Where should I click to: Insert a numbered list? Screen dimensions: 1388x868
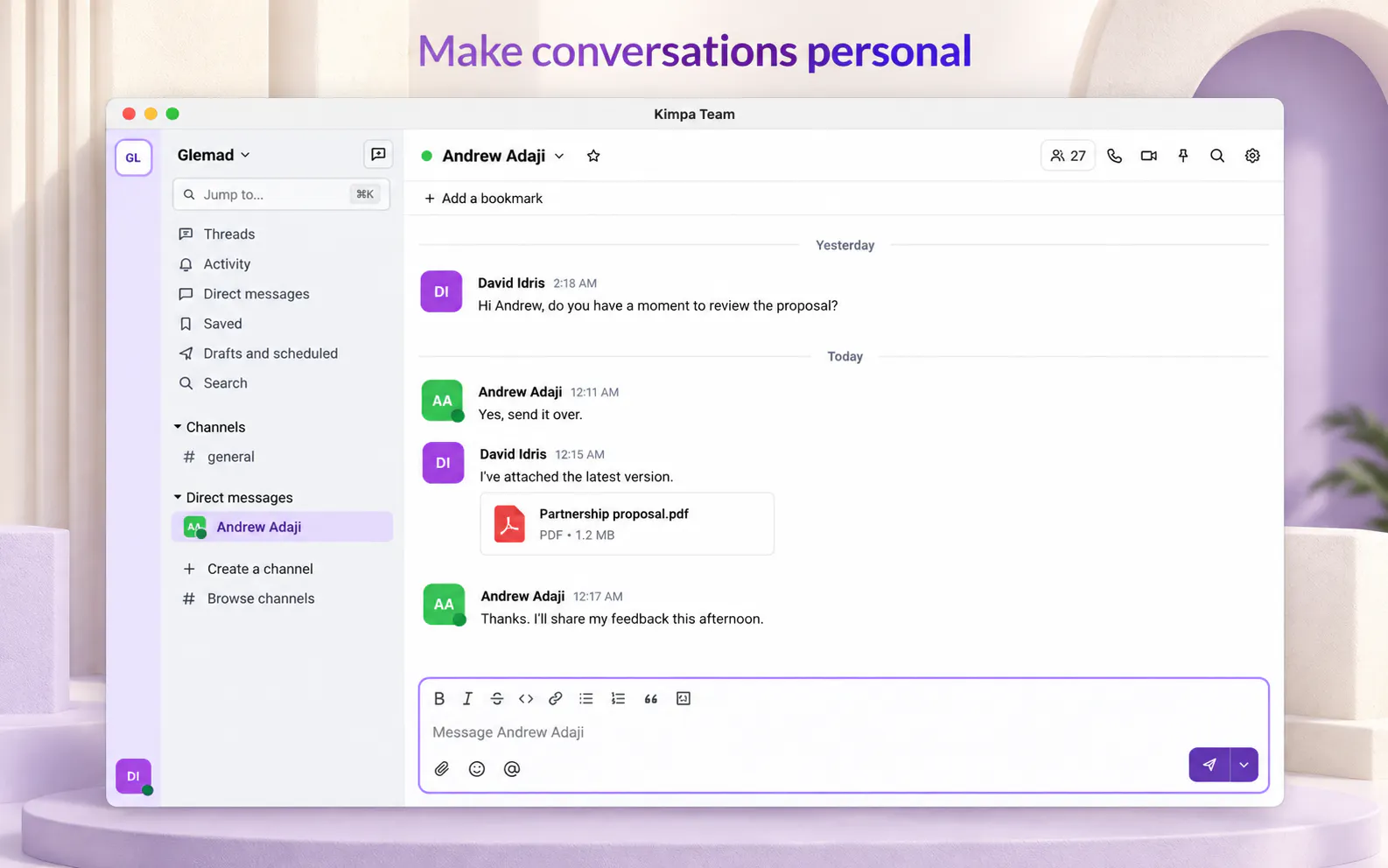point(618,698)
